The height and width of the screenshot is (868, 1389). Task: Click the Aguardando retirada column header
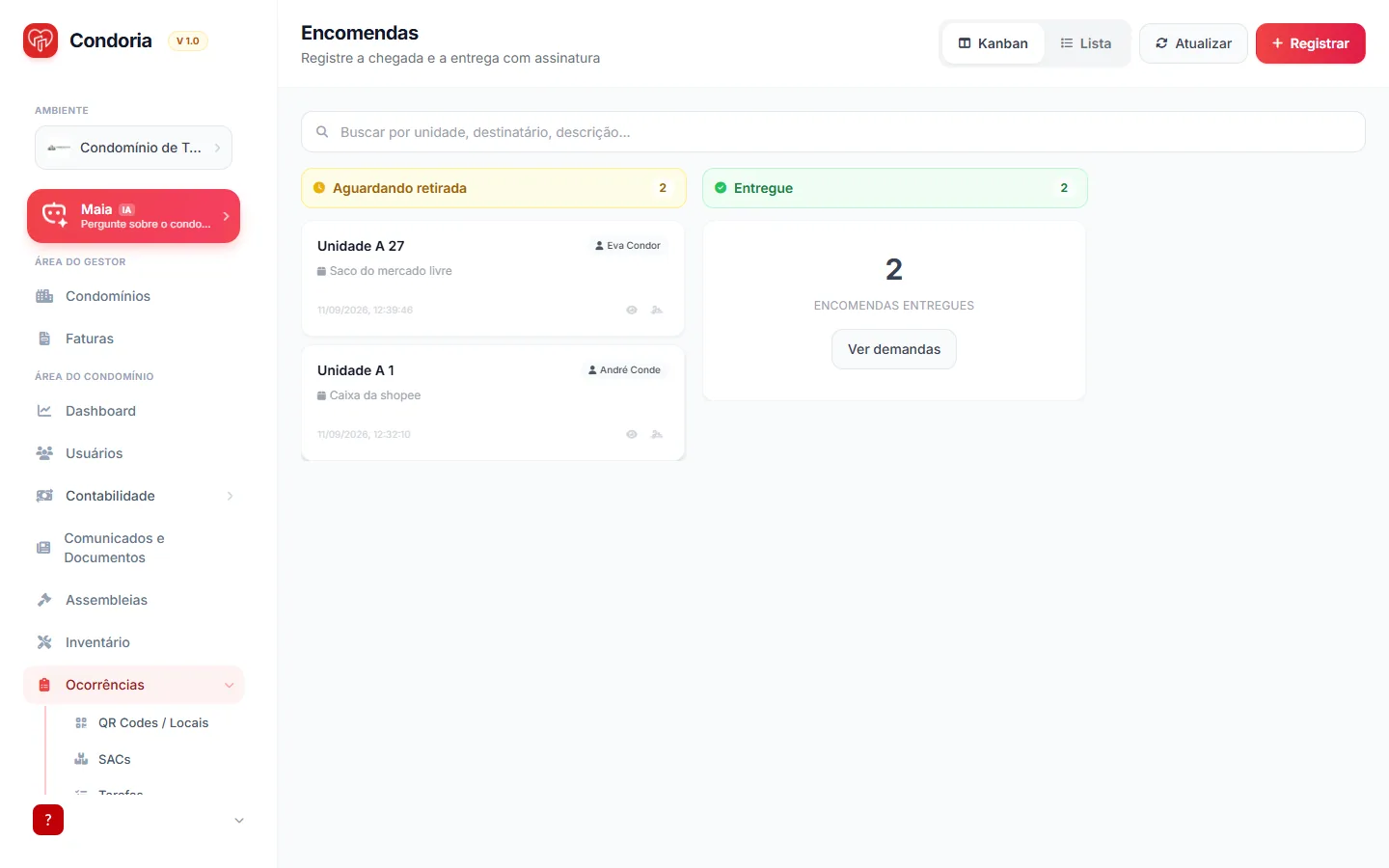coord(494,188)
